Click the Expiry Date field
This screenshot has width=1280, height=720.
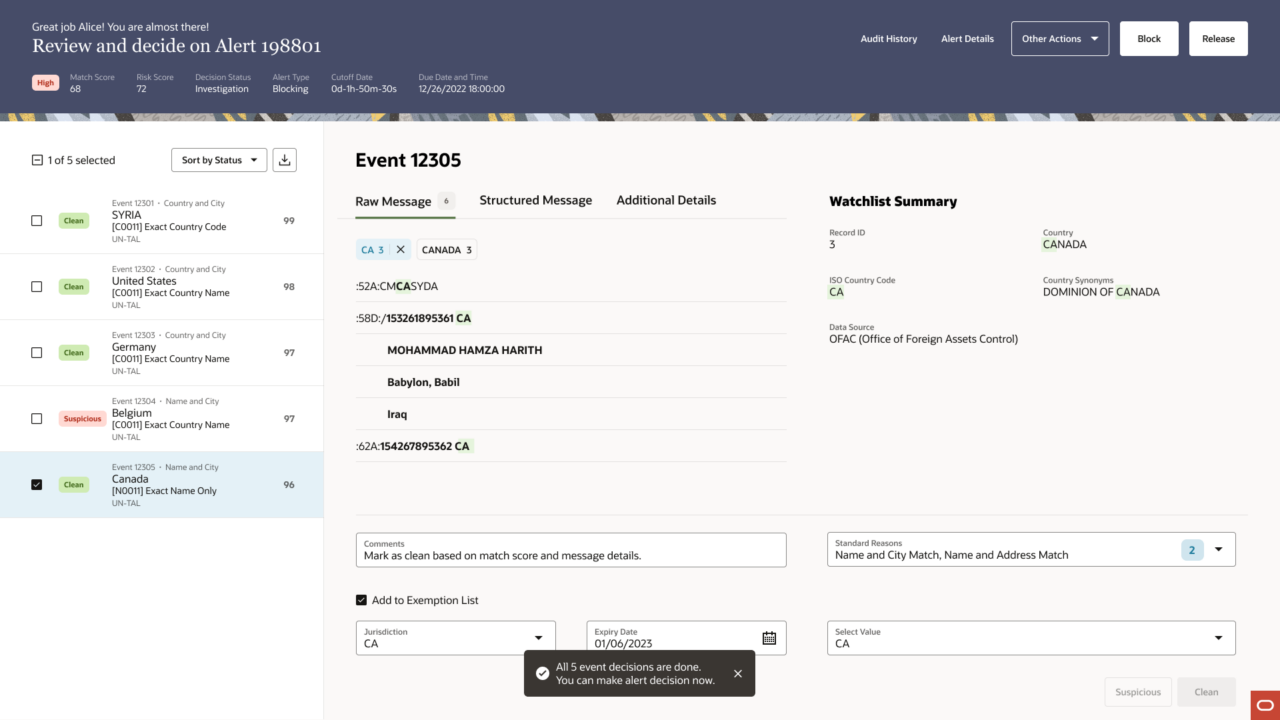coord(686,638)
